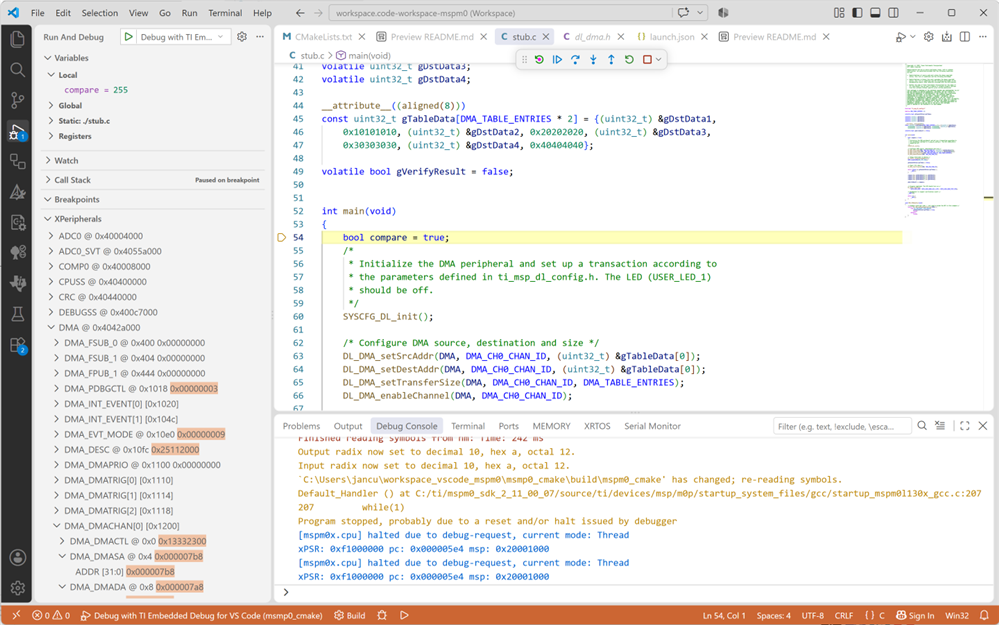Screen dimensions: 999x625
Task: Switch to the Problems panel tab
Action: point(301,426)
